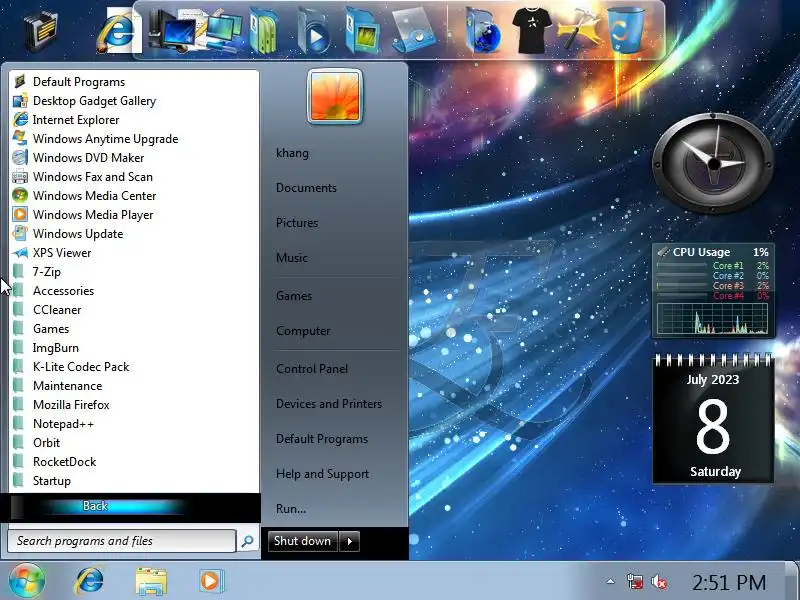Click the Shut down button
The width and height of the screenshot is (800, 600).
303,541
